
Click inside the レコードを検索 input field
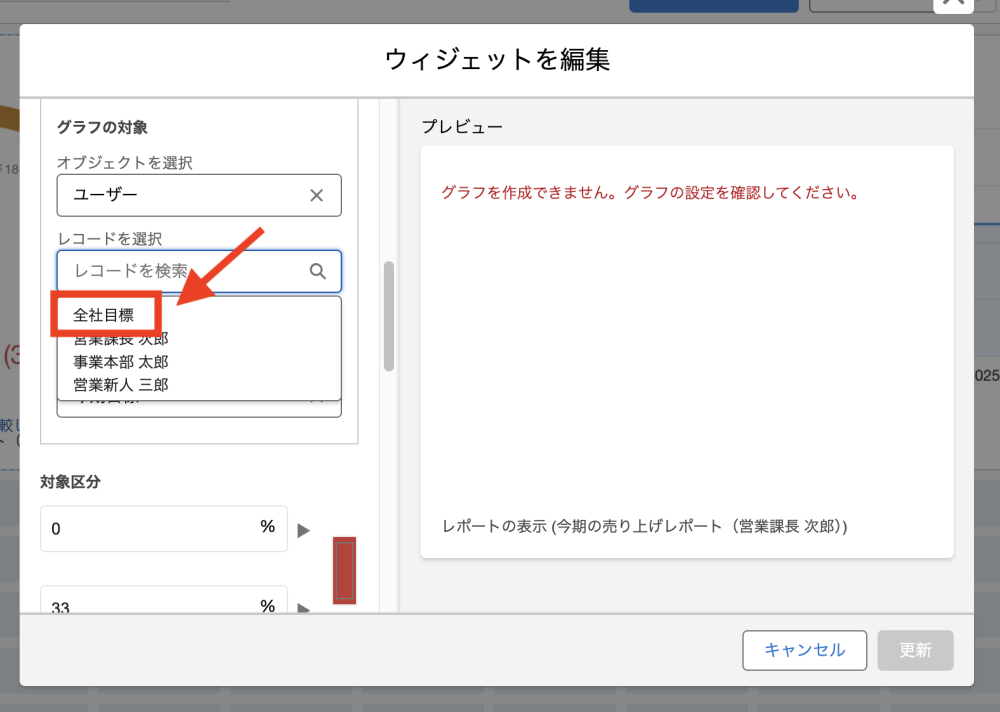click(x=160, y=271)
